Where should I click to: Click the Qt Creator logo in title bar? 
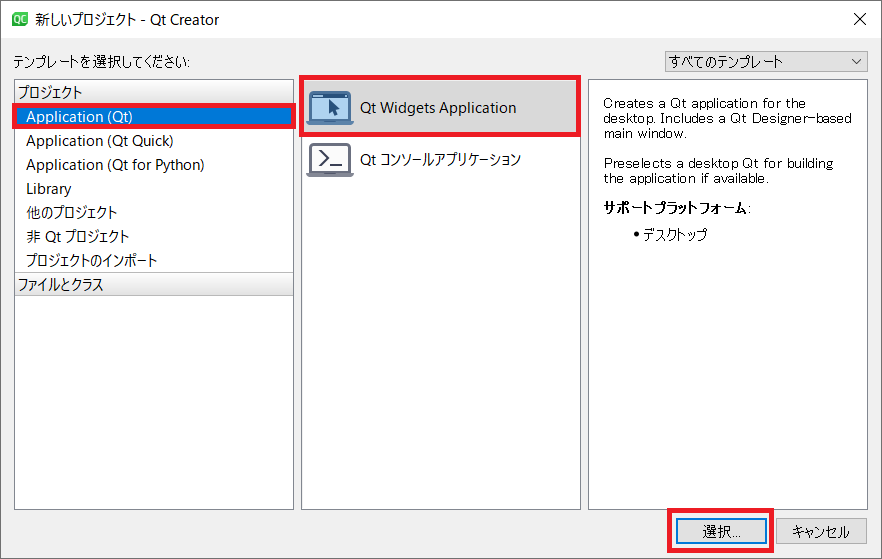tap(20, 19)
